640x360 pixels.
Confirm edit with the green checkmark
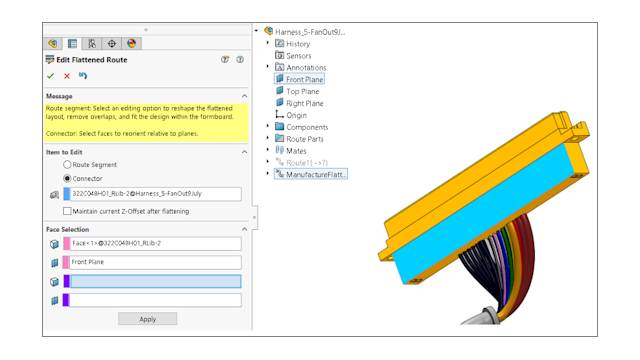(51, 76)
